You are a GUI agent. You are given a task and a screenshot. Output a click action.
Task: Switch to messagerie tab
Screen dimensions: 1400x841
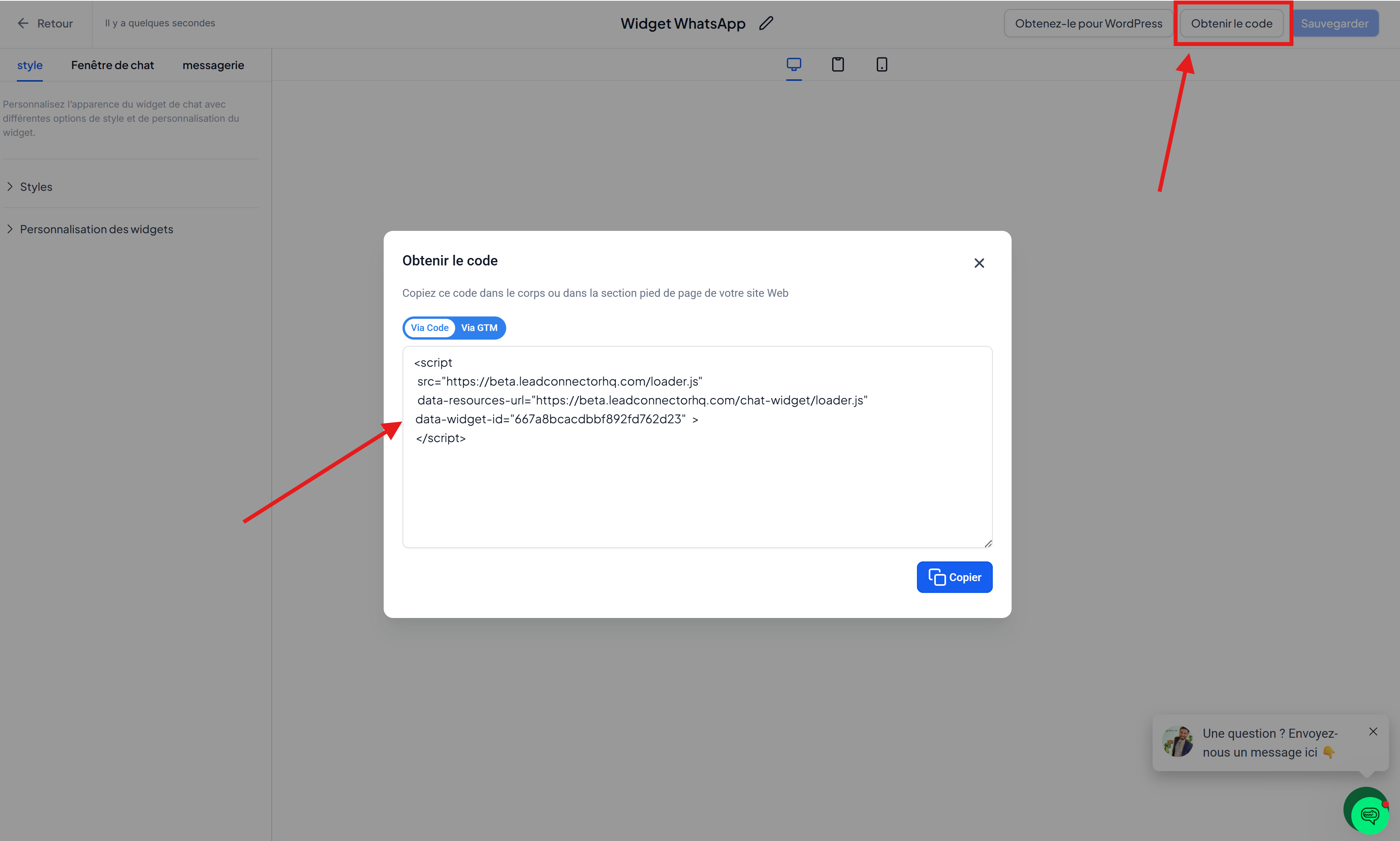pyautogui.click(x=213, y=65)
